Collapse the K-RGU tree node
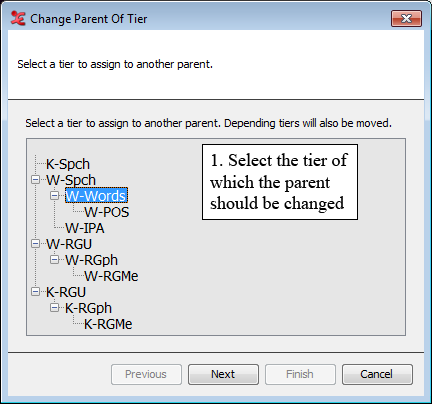 click(35, 292)
